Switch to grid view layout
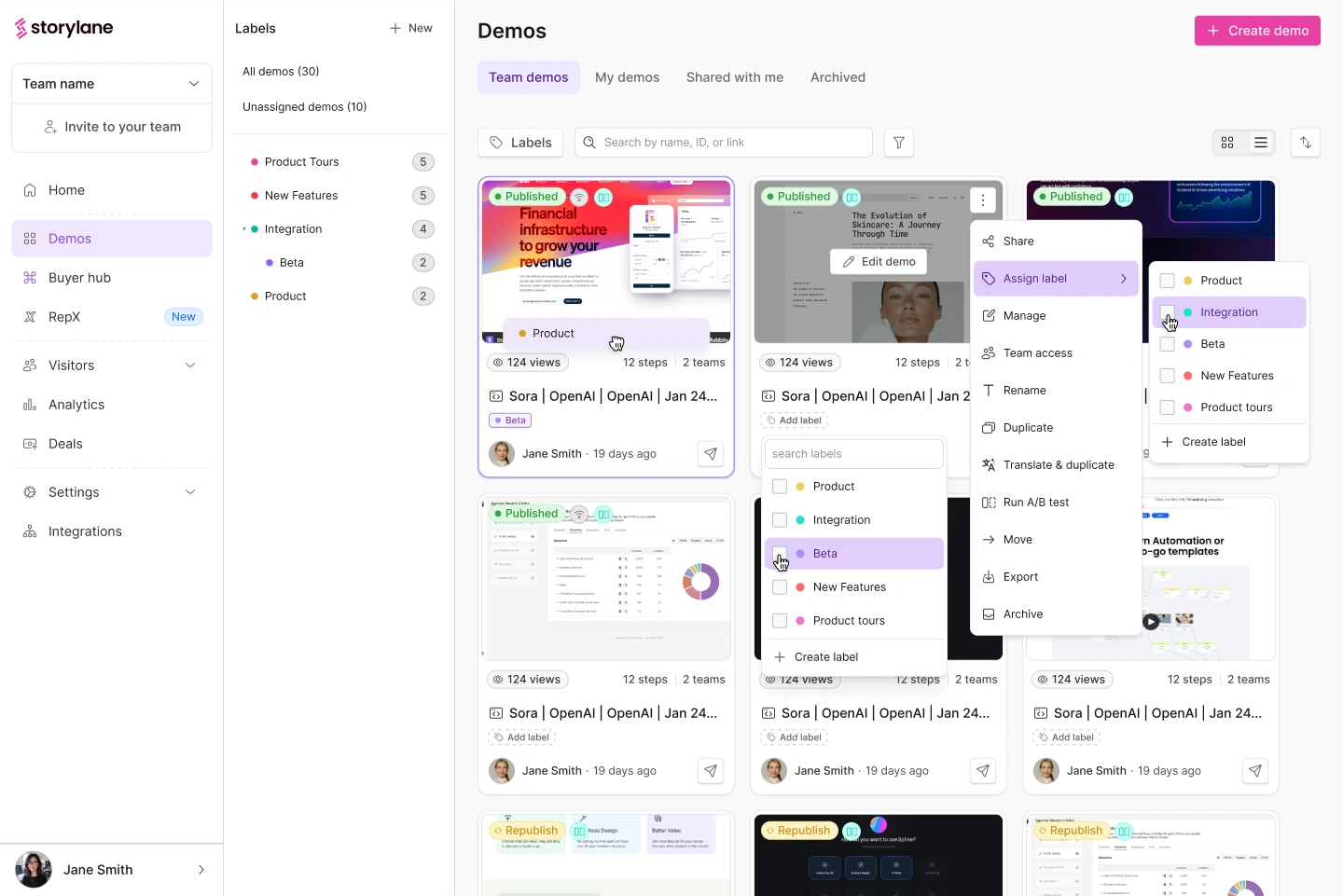 click(x=1227, y=143)
